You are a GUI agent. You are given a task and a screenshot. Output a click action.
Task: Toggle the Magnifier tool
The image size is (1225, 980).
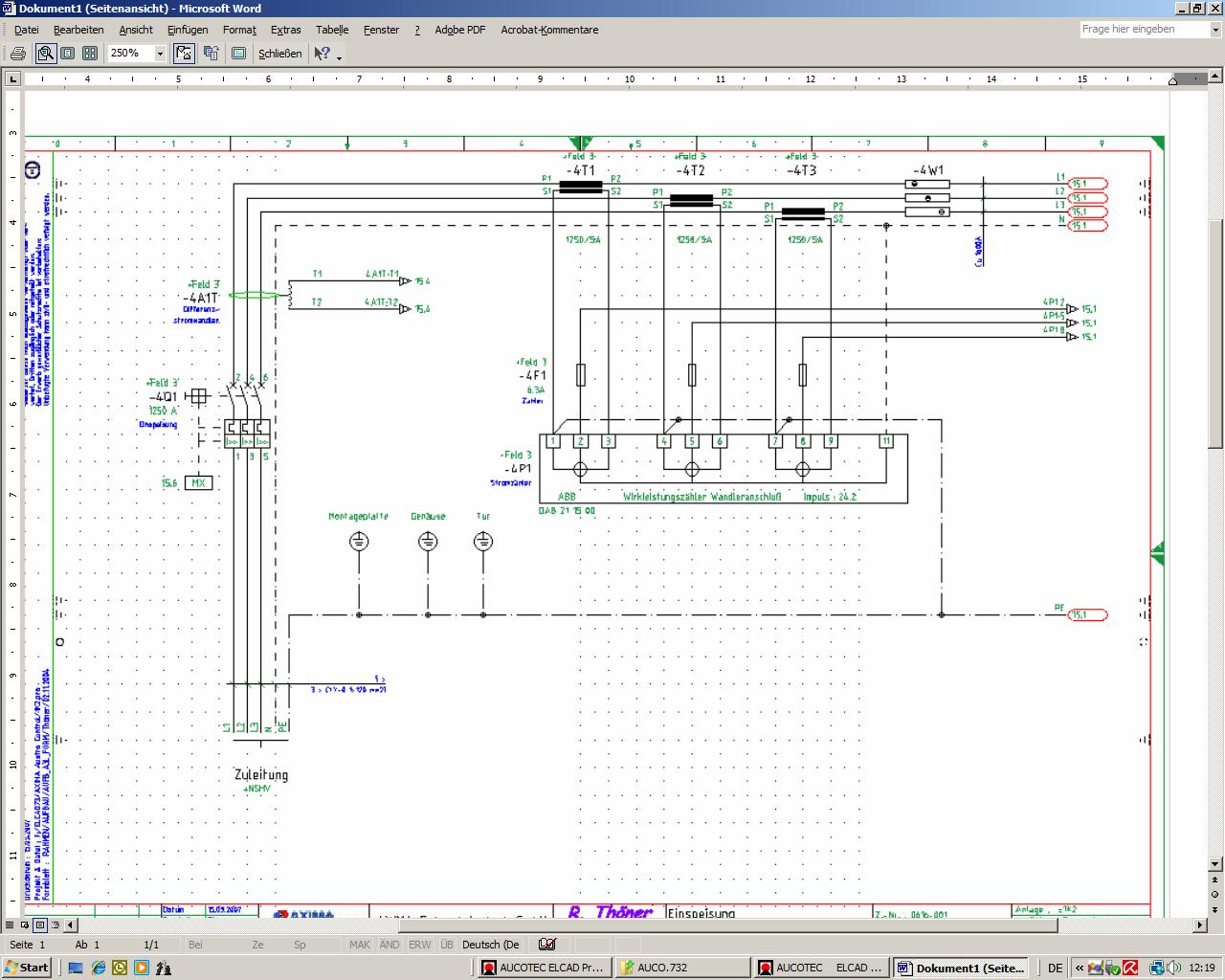[x=45, y=54]
